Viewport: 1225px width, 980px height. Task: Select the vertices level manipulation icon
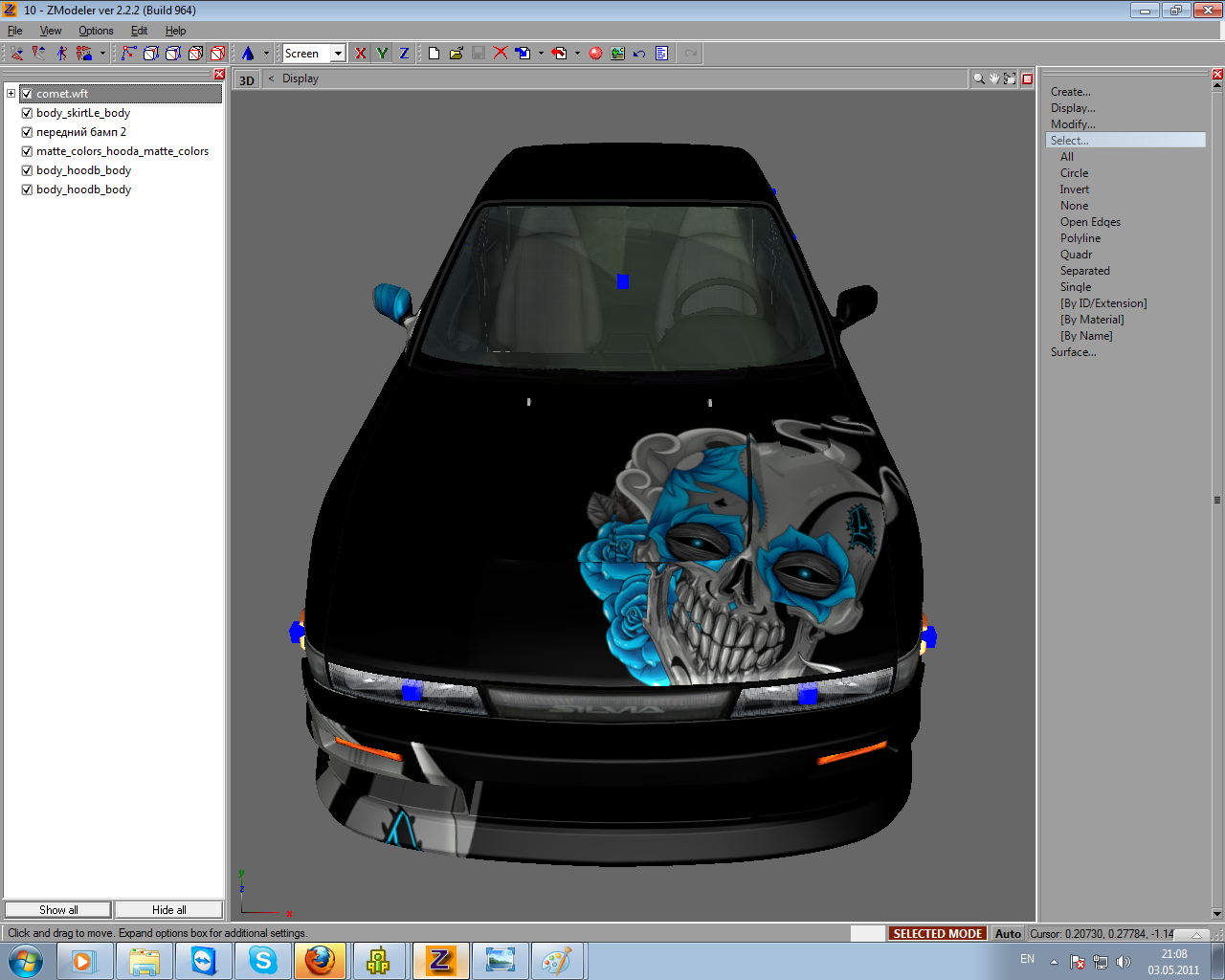[17, 54]
